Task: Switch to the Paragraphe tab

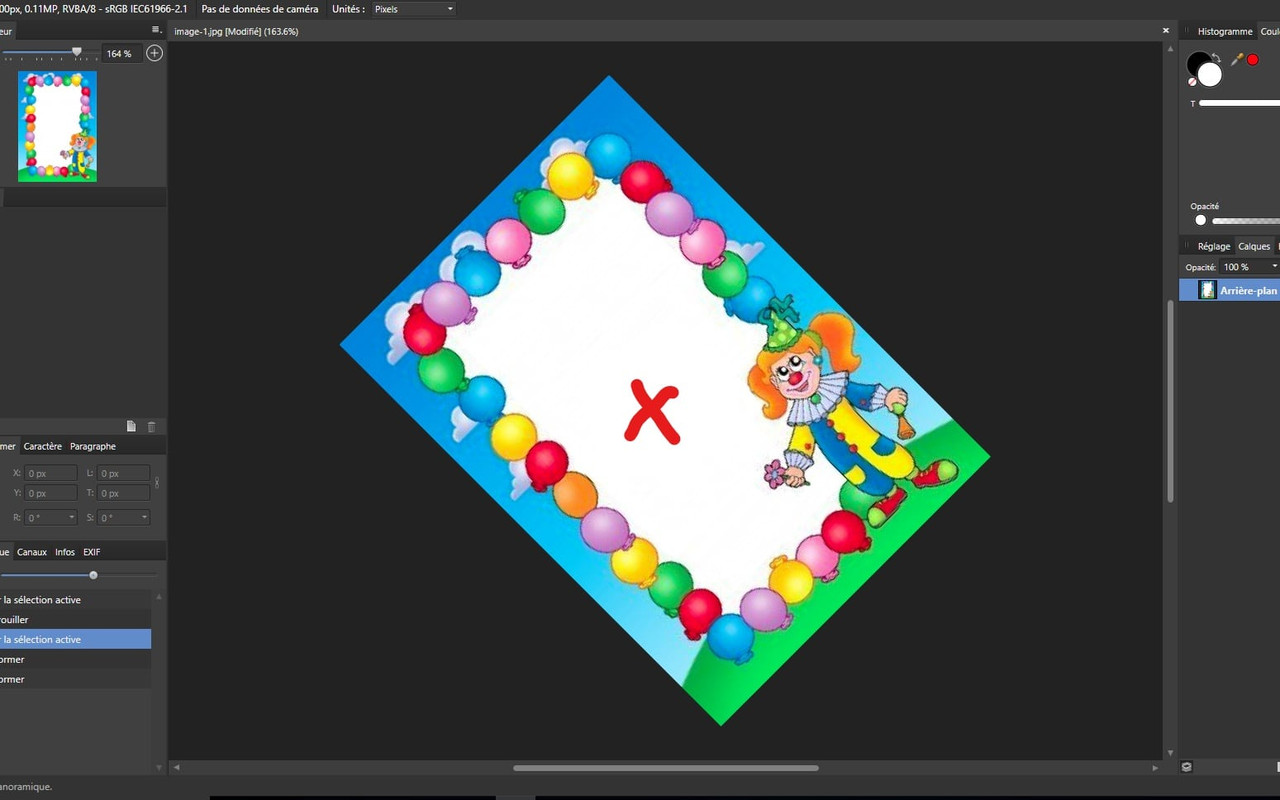Action: pos(93,446)
